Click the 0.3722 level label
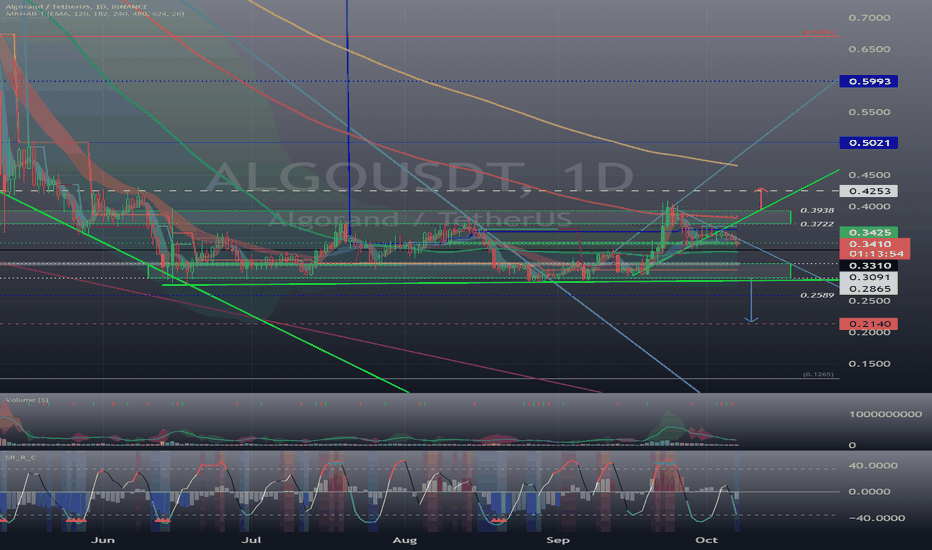 coord(817,224)
